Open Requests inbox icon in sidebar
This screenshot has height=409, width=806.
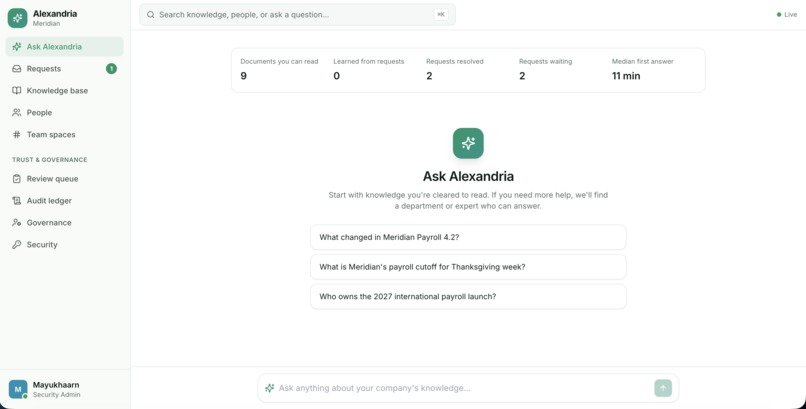[16, 68]
